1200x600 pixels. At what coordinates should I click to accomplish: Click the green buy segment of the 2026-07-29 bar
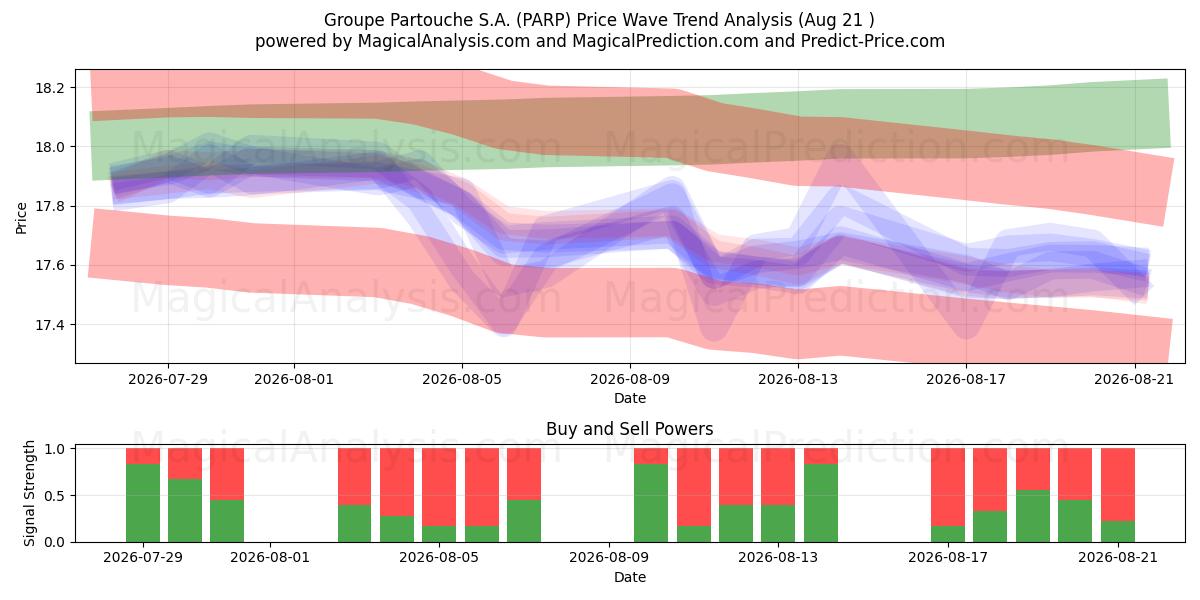click(x=143, y=503)
